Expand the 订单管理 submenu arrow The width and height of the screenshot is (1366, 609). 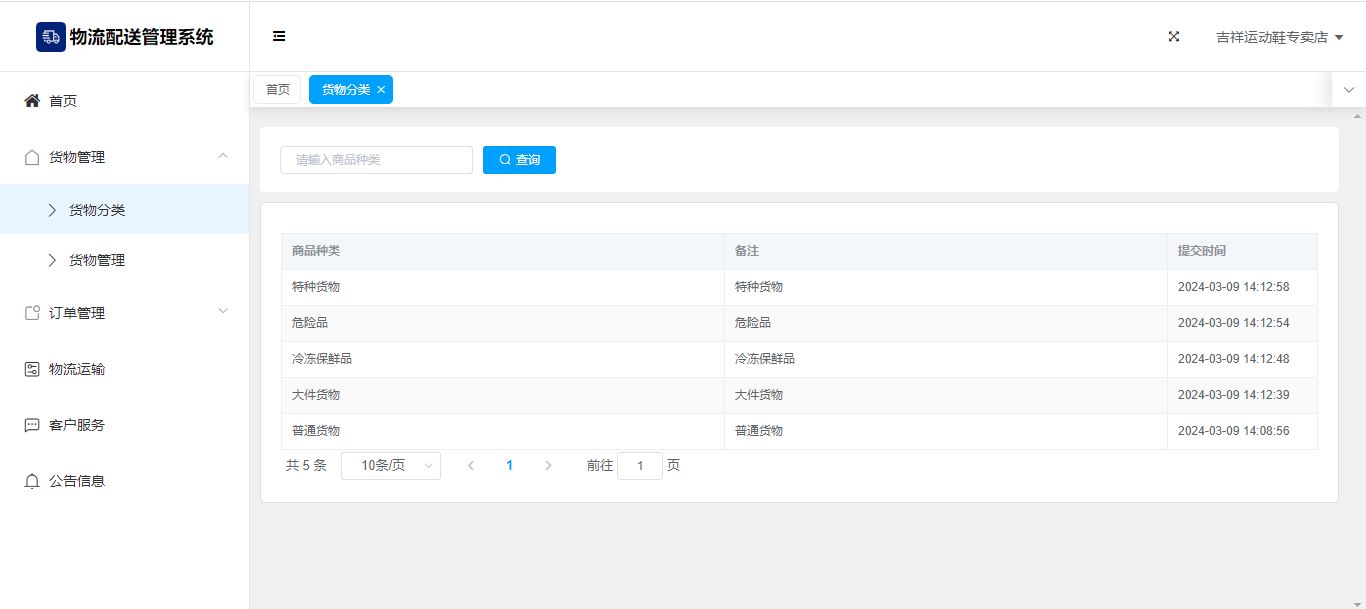tap(223, 311)
